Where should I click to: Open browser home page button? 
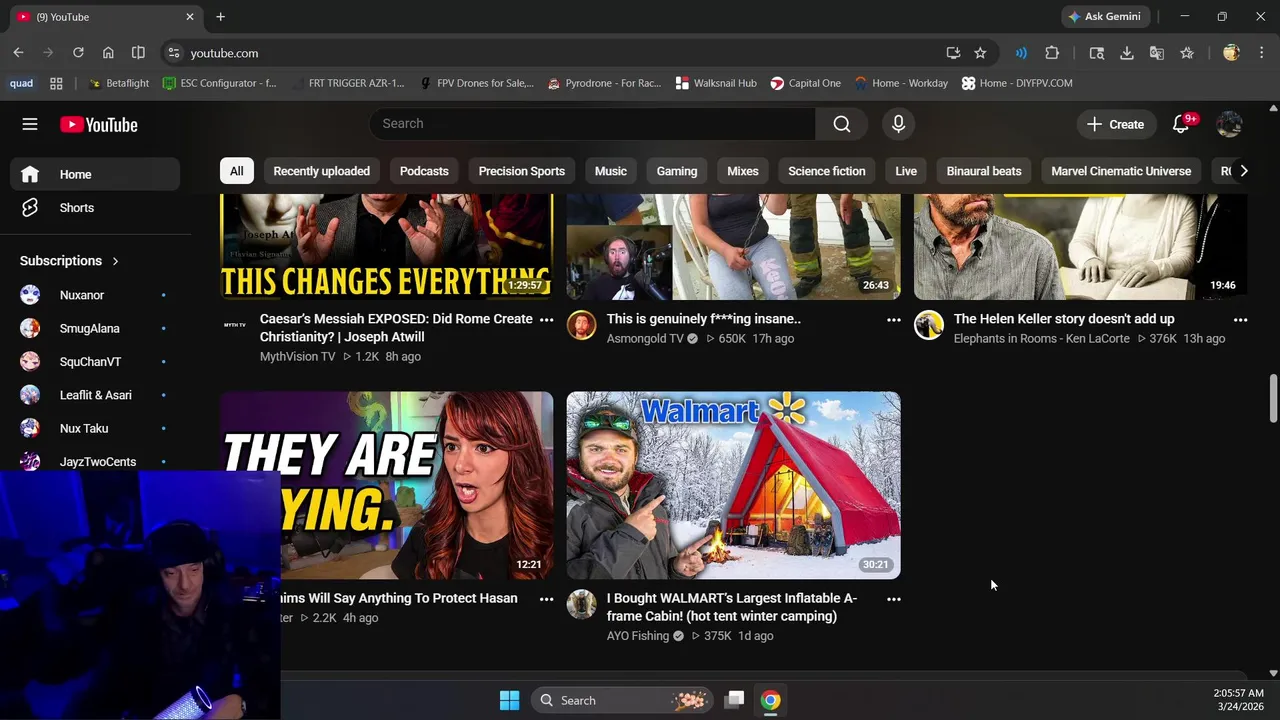[x=108, y=53]
